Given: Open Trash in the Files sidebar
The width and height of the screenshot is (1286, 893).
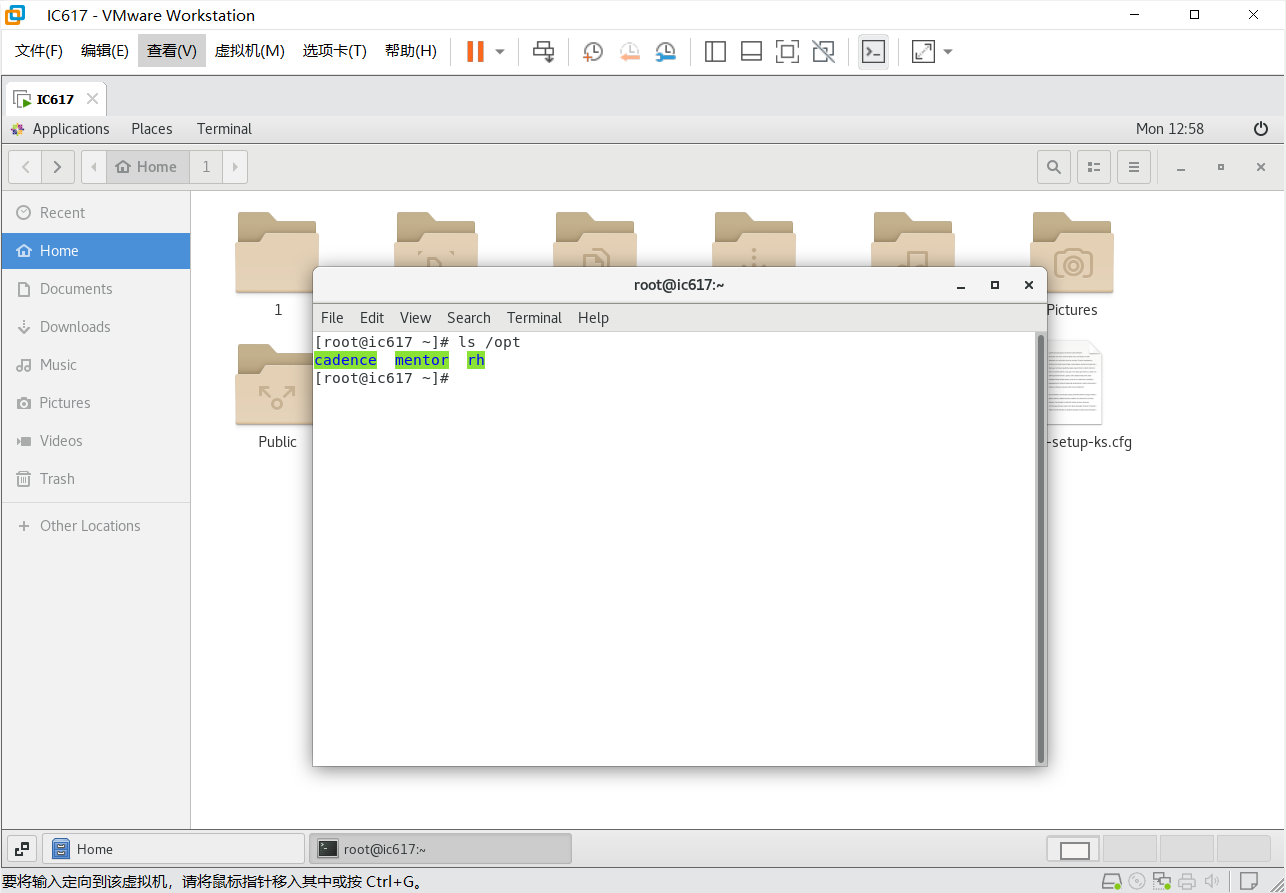Looking at the screenshot, I should point(95,479).
